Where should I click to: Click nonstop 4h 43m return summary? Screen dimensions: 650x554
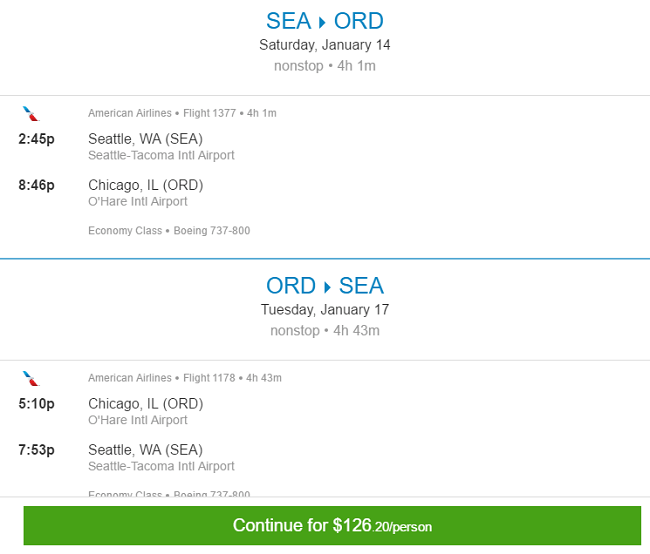(325, 331)
